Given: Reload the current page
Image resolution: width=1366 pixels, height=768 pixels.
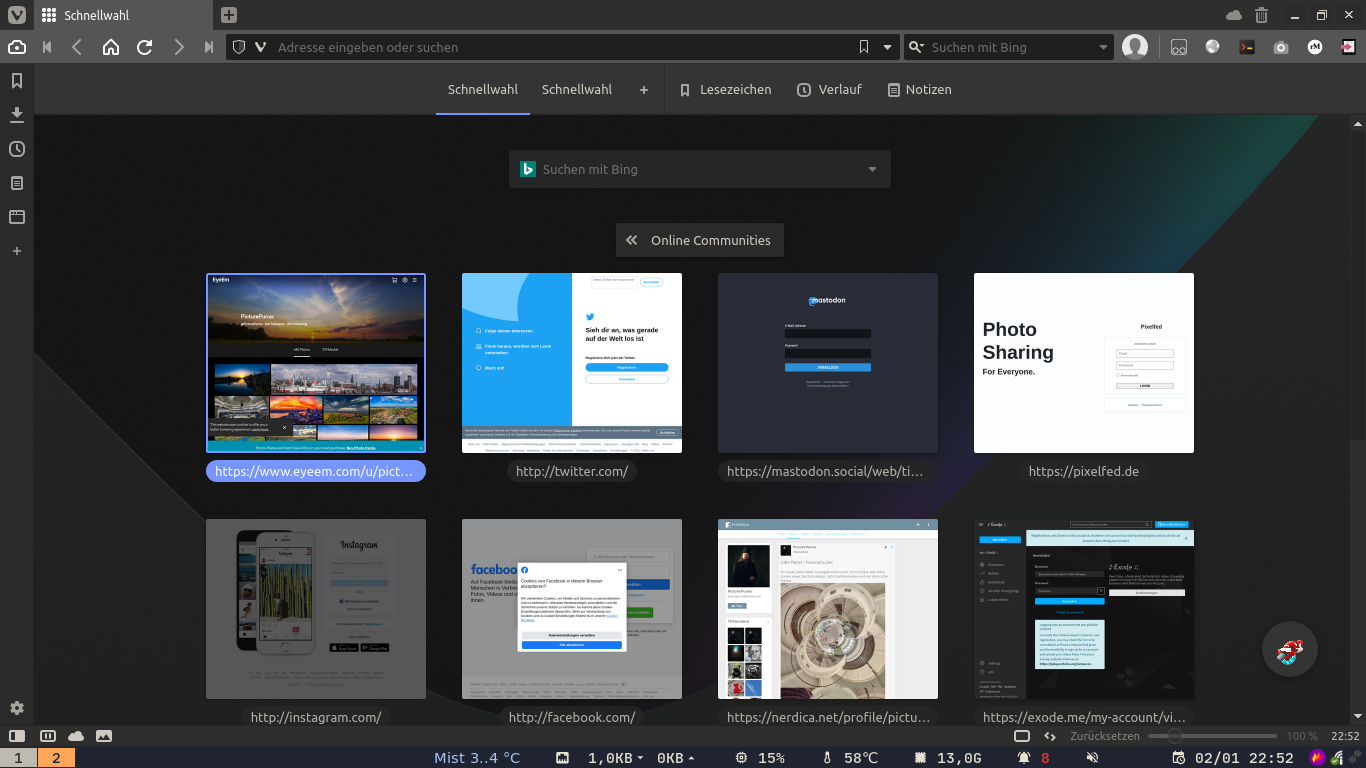Looking at the screenshot, I should (145, 47).
